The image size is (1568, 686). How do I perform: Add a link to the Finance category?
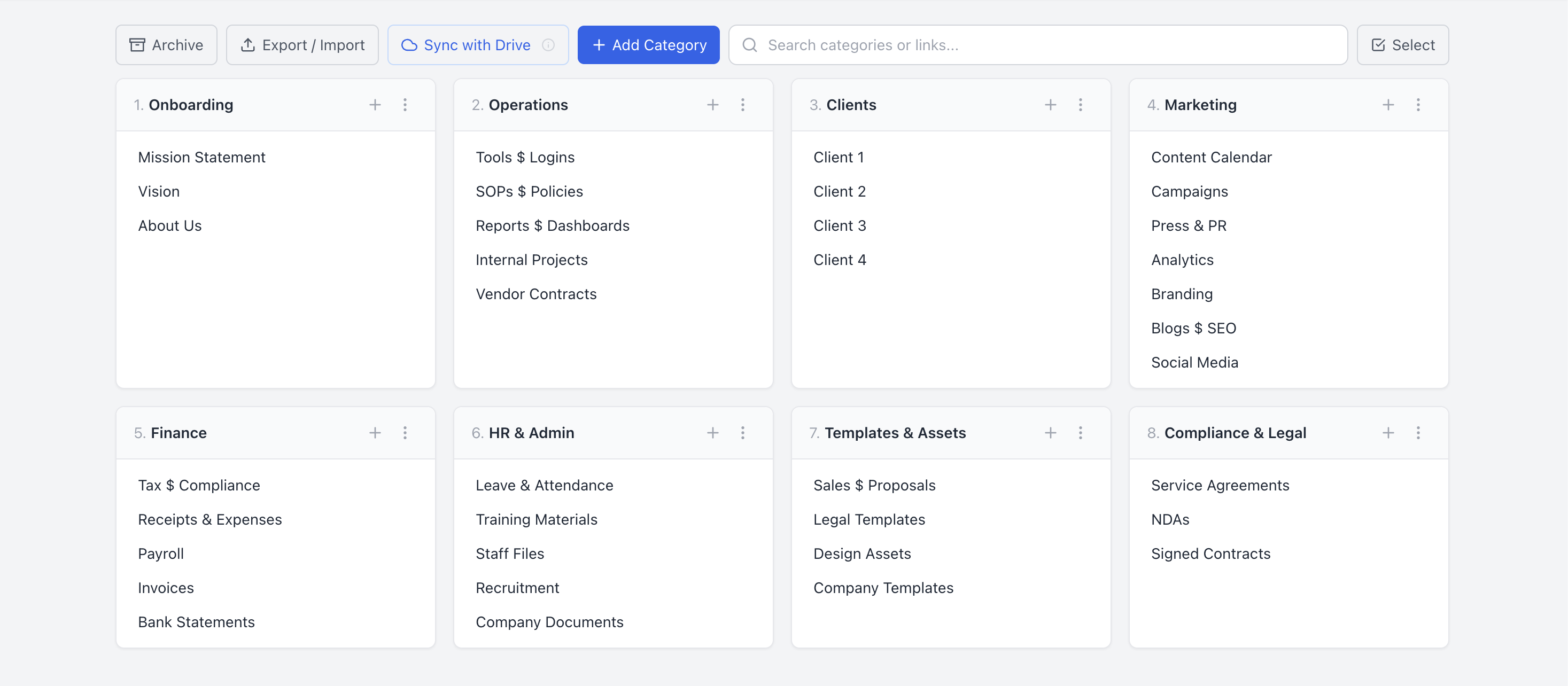point(375,433)
